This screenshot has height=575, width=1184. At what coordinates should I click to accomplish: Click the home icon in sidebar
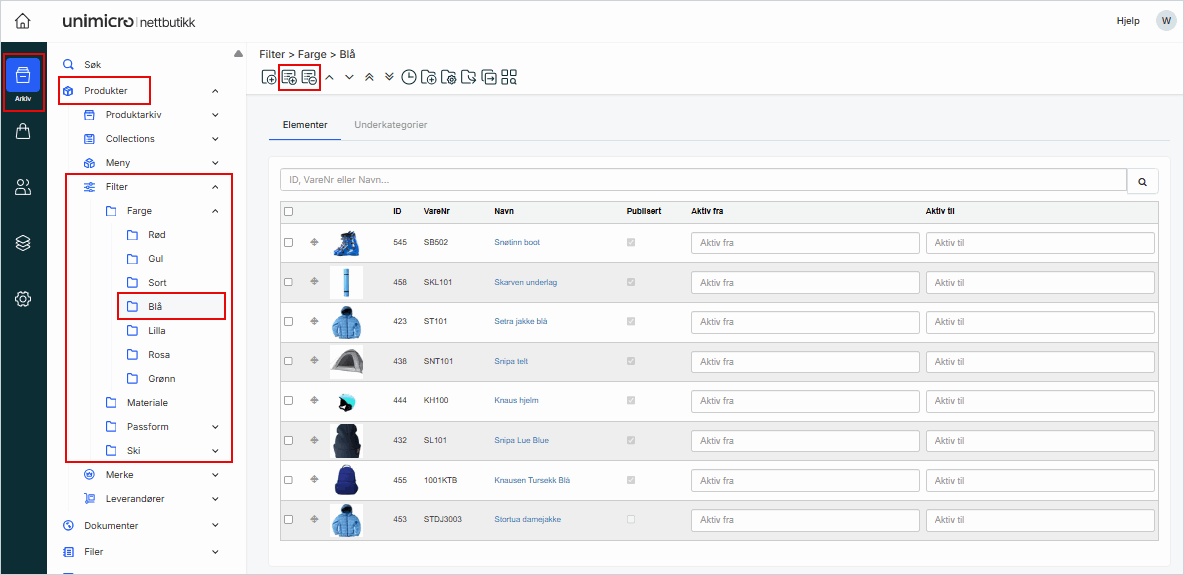point(22,21)
